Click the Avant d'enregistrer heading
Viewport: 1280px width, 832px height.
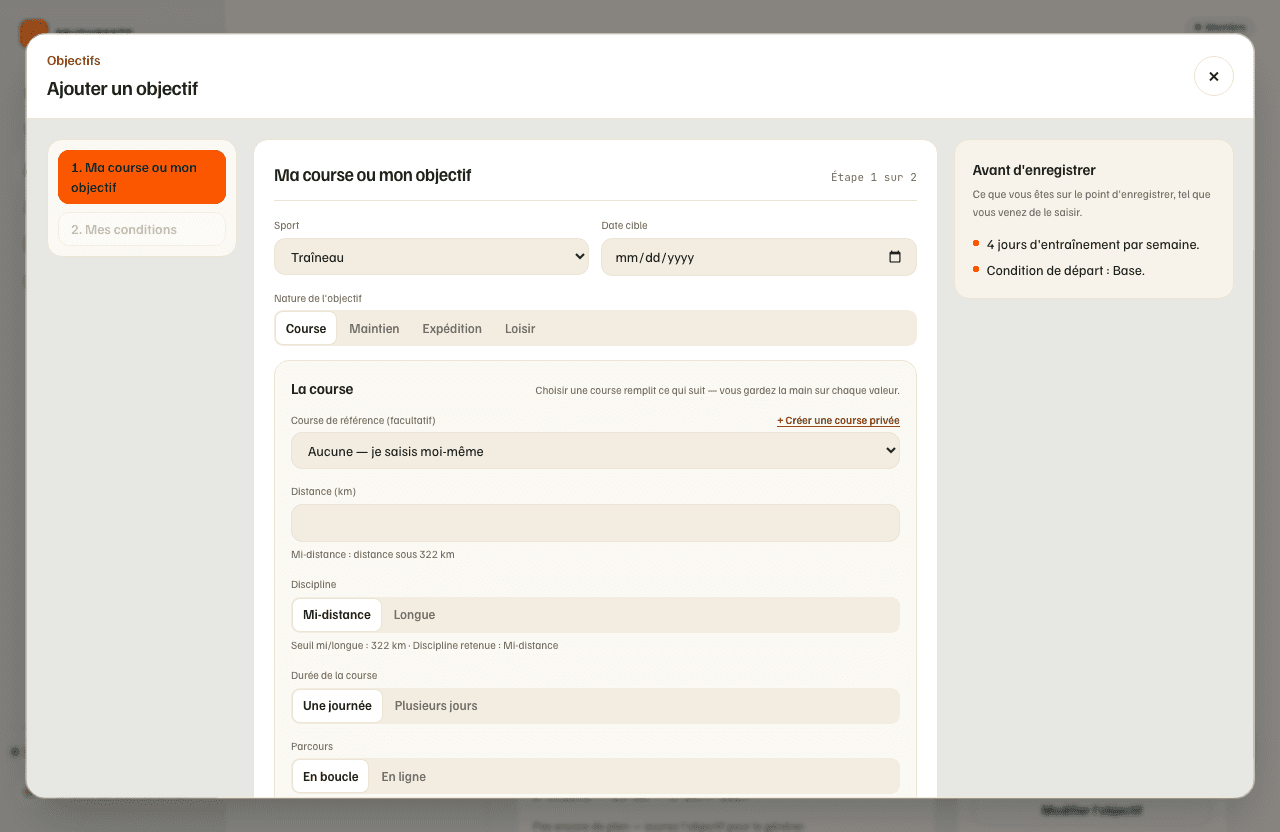[x=1035, y=170]
